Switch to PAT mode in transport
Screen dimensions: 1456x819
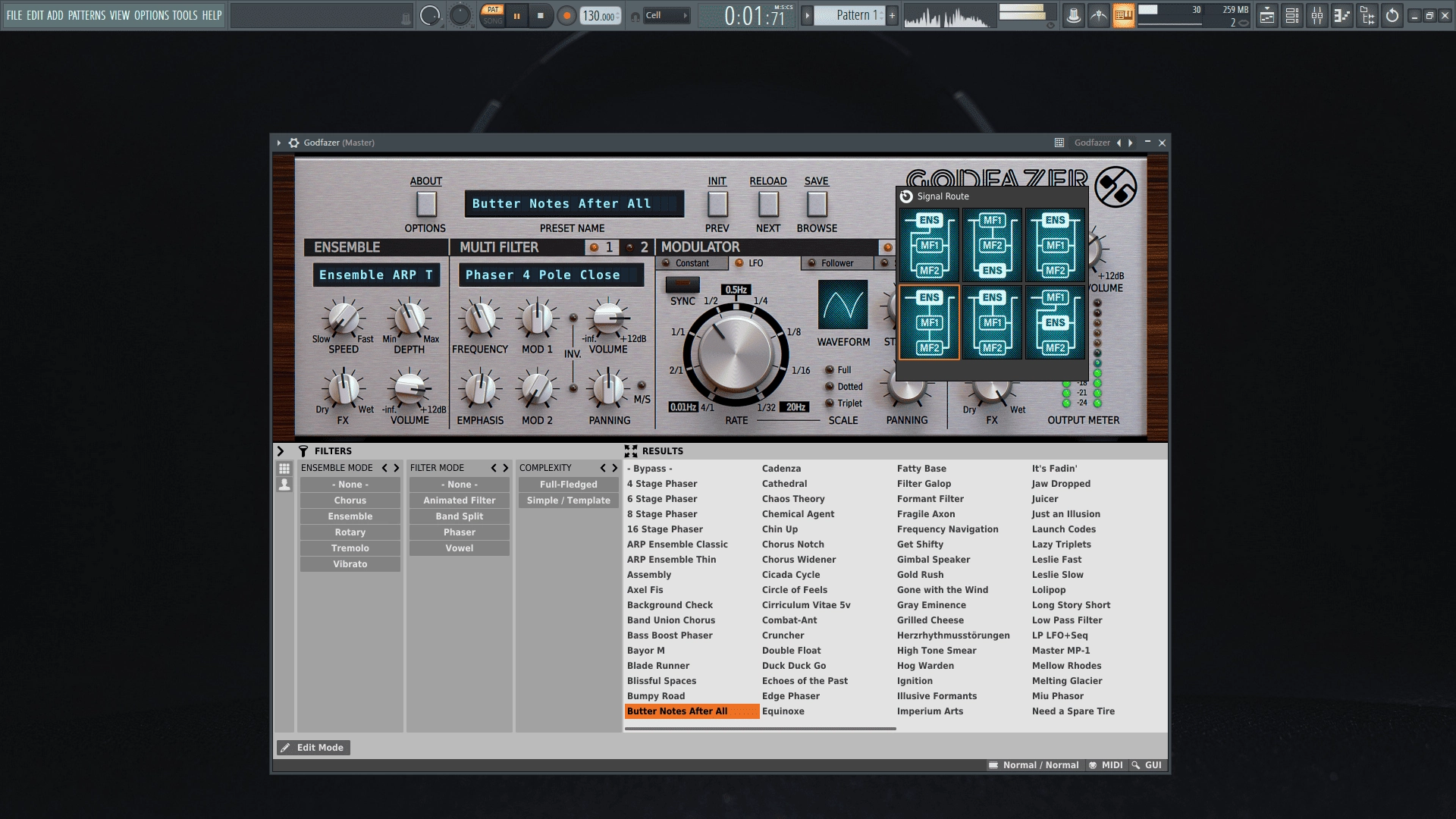[x=493, y=10]
